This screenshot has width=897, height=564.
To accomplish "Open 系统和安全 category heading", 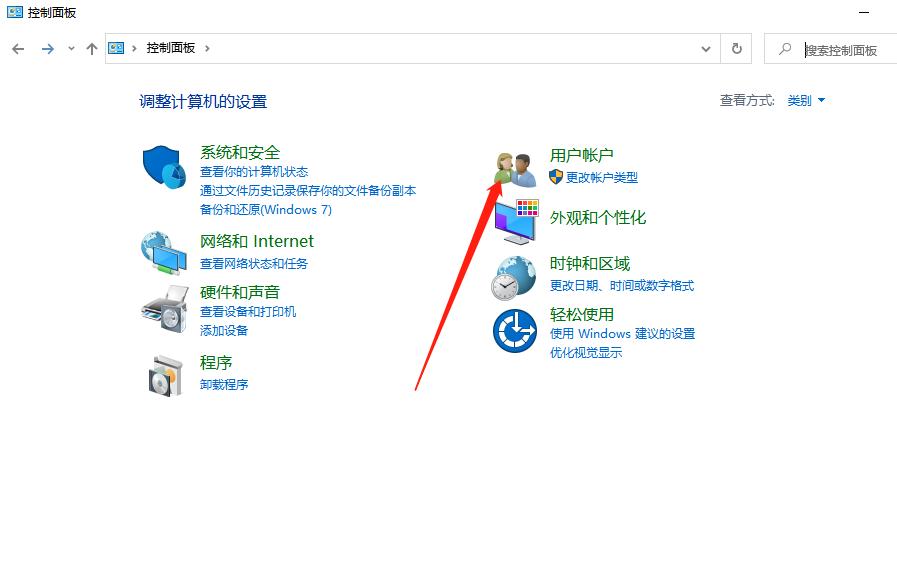I will [x=240, y=152].
